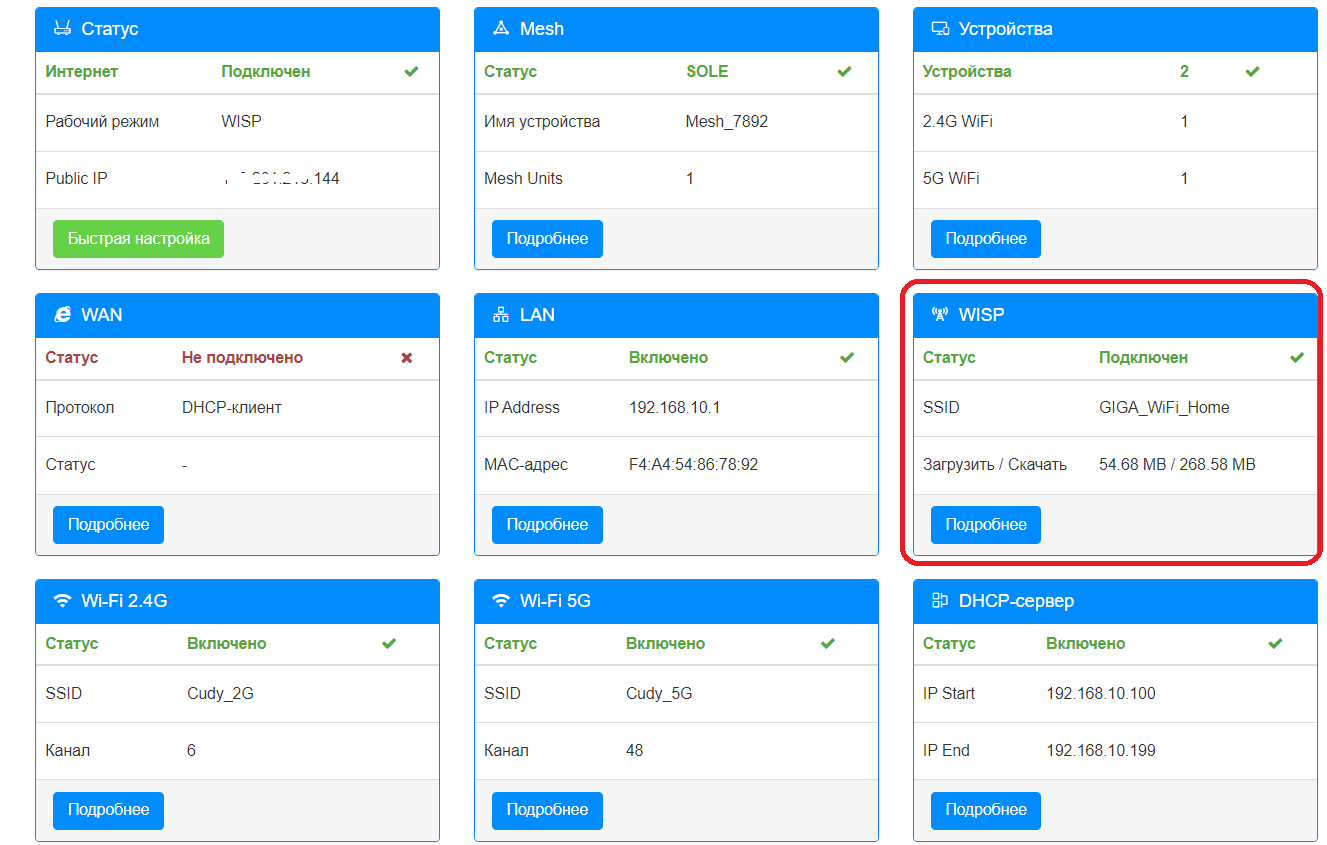Open Подробнее in the Wi-Fi 5G panel
Screen dimensions: 1327x845
[547, 811]
